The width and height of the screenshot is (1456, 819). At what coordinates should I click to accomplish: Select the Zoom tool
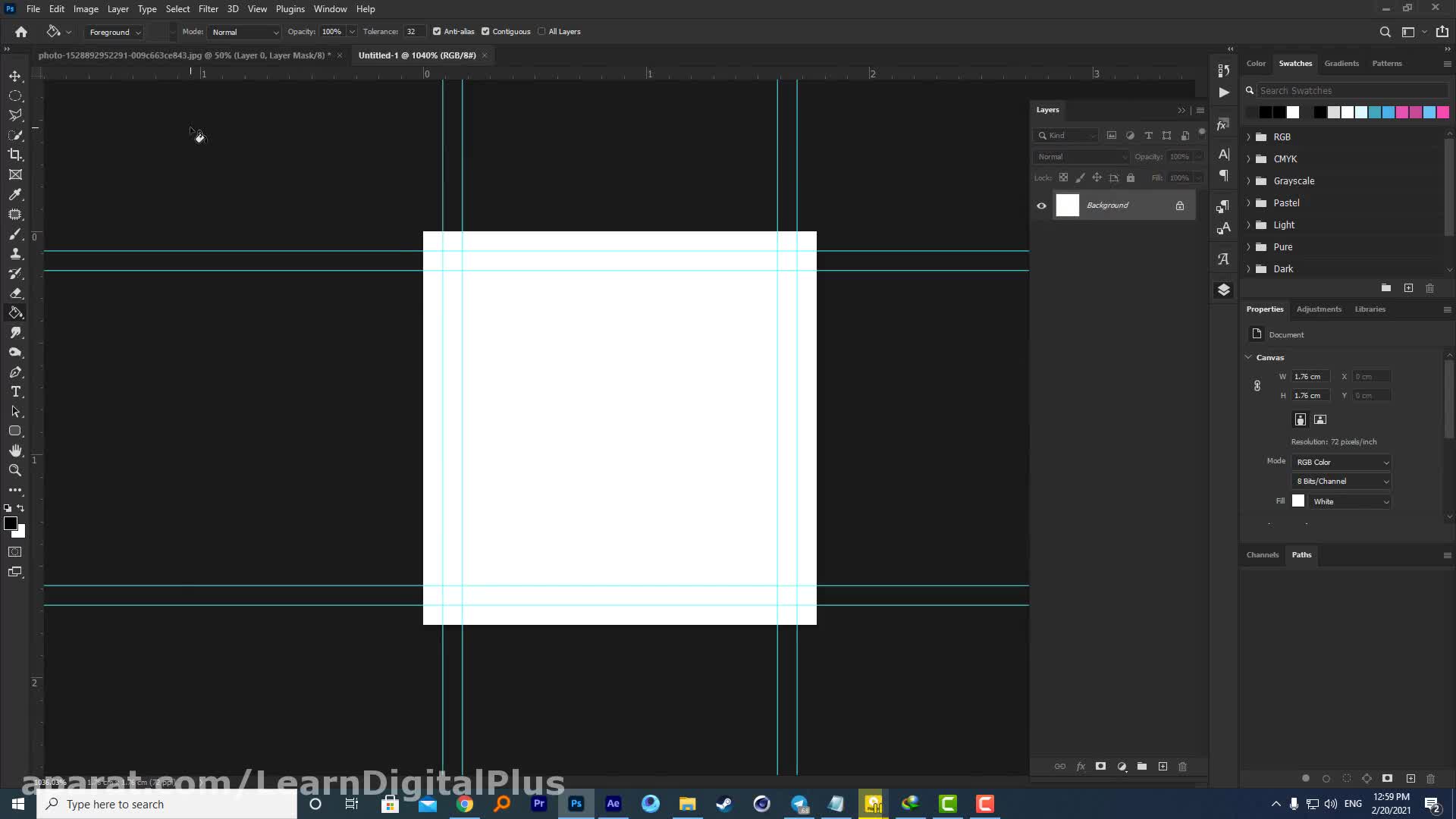click(x=15, y=470)
